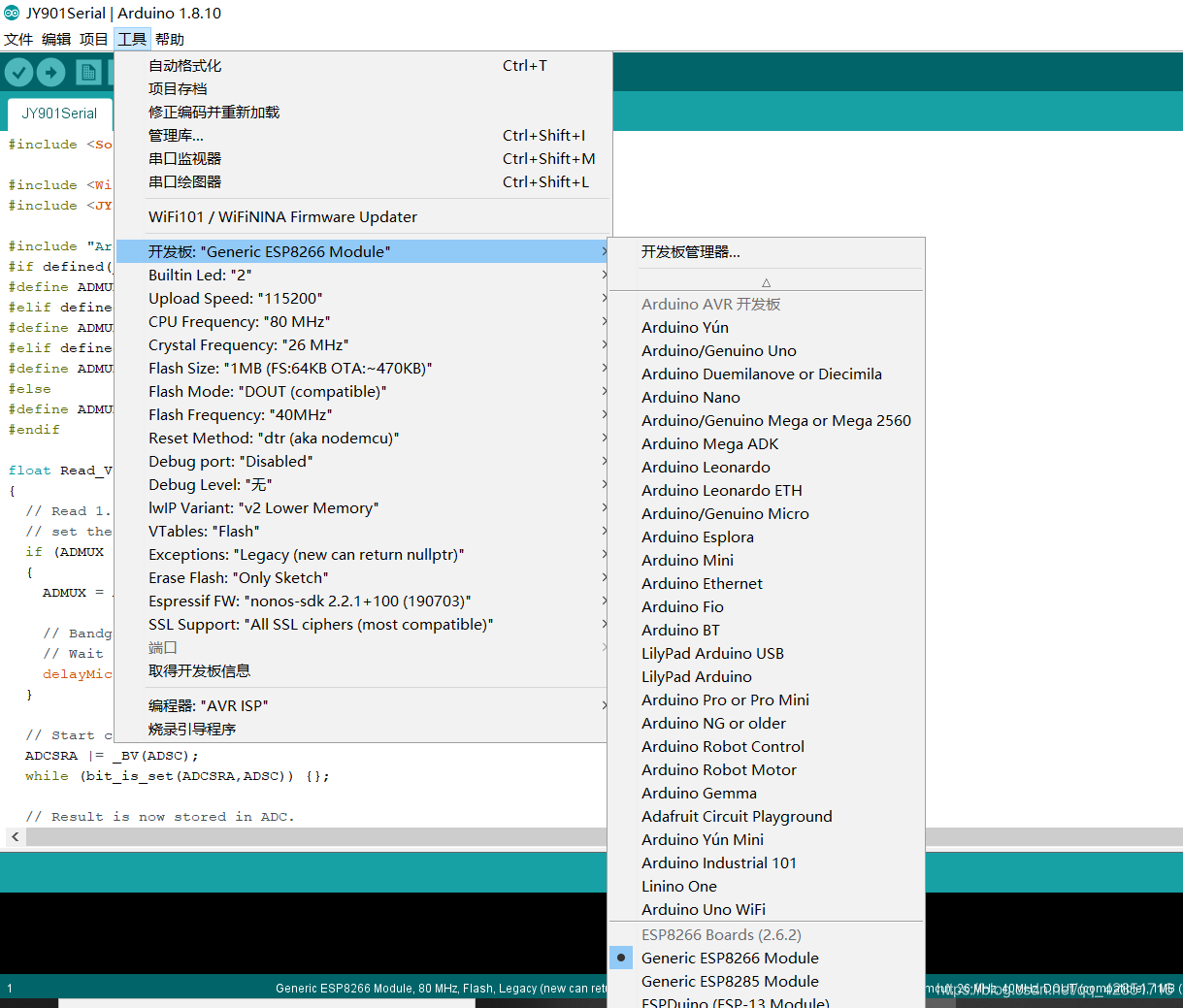Select Arduino Esplora board
This screenshot has height=1008, width=1183.
tap(766, 537)
